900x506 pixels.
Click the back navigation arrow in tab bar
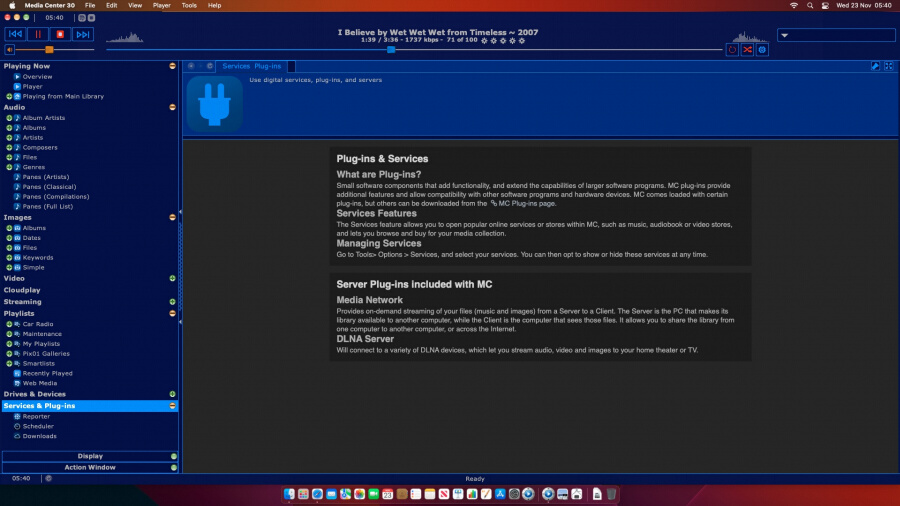click(x=191, y=66)
